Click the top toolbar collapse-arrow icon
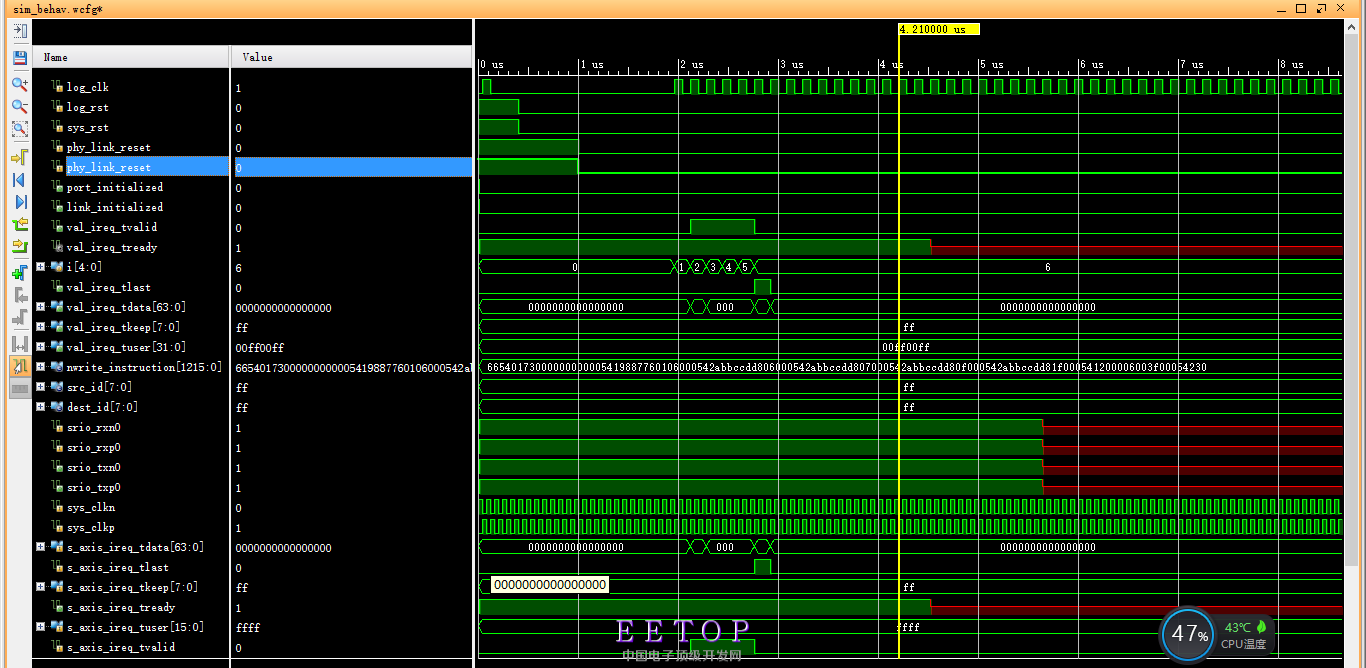1366x668 pixels. pyautogui.click(x=19, y=31)
